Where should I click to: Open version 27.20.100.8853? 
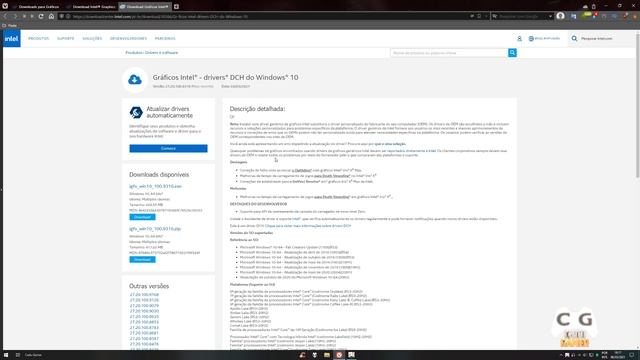(144, 322)
